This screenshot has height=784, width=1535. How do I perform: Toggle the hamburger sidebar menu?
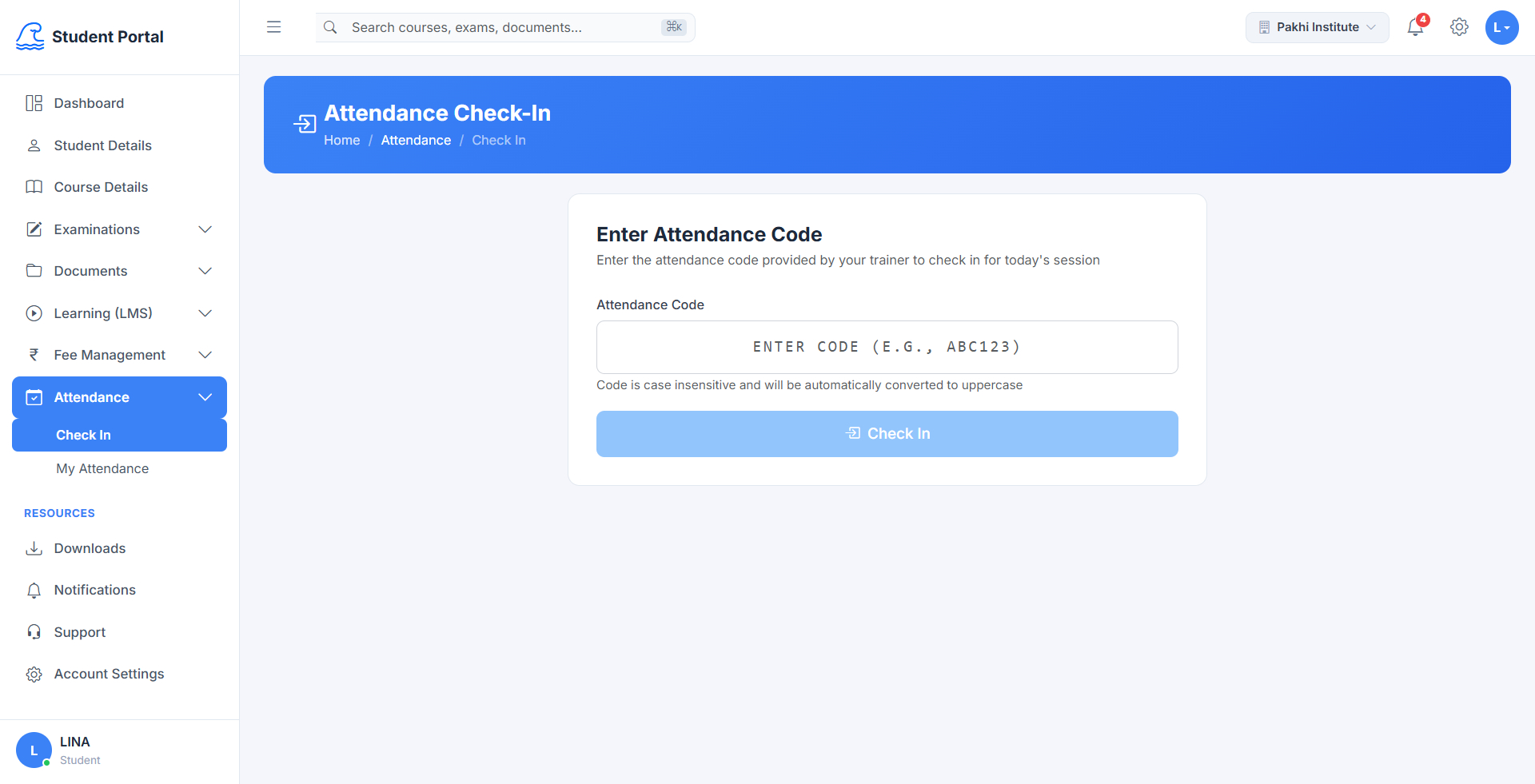click(273, 27)
